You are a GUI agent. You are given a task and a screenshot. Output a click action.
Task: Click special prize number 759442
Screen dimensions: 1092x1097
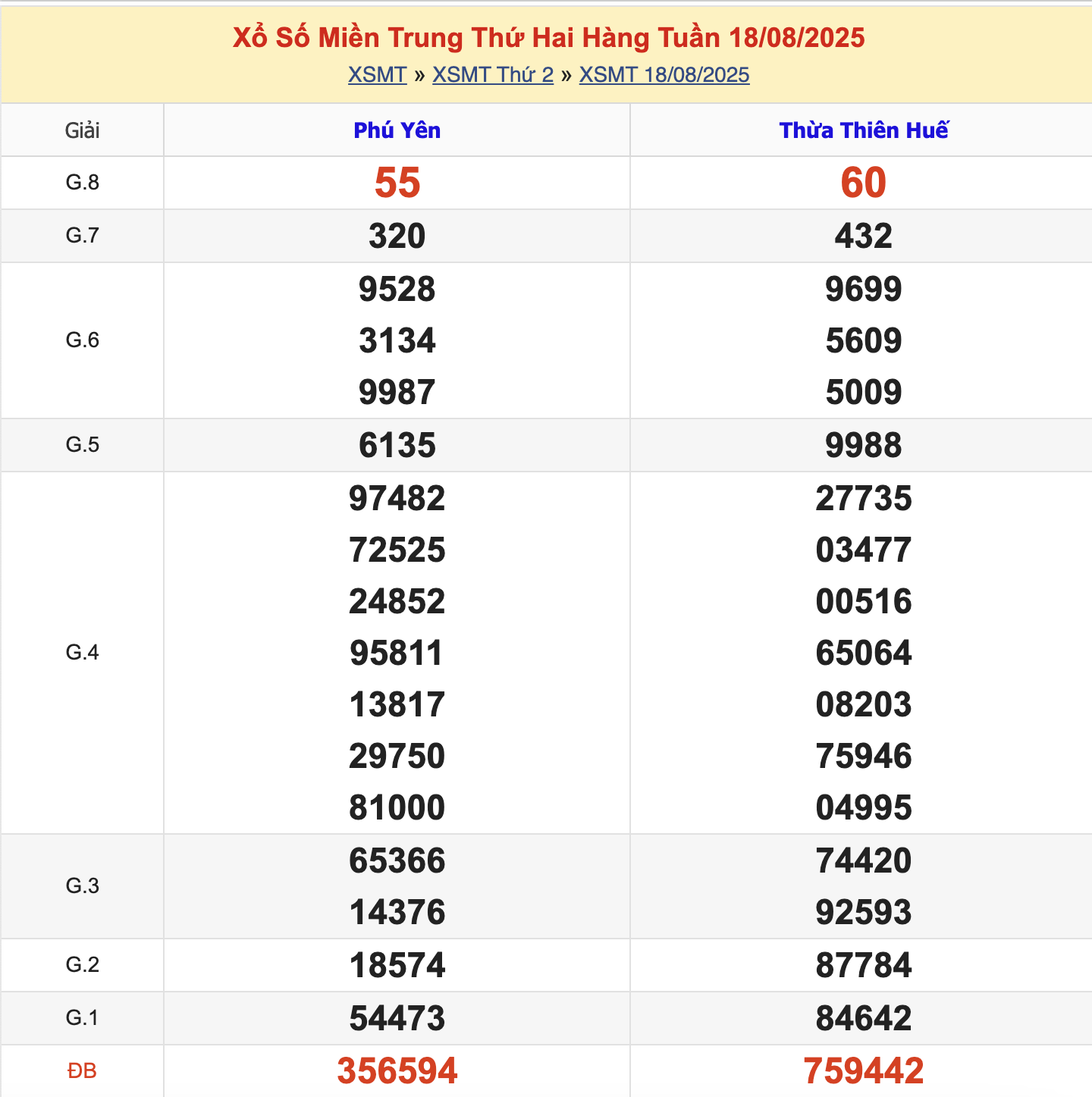tap(864, 1071)
